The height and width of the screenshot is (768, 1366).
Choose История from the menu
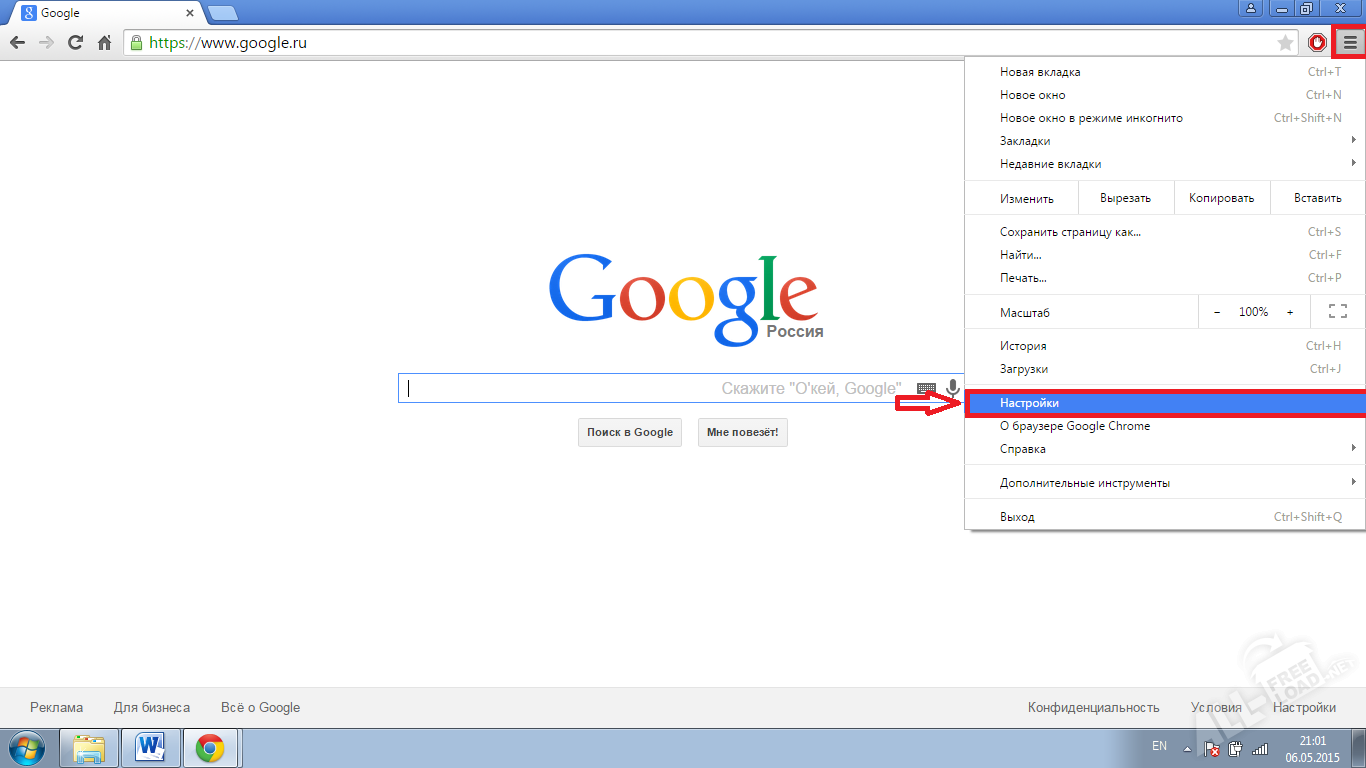point(1164,346)
